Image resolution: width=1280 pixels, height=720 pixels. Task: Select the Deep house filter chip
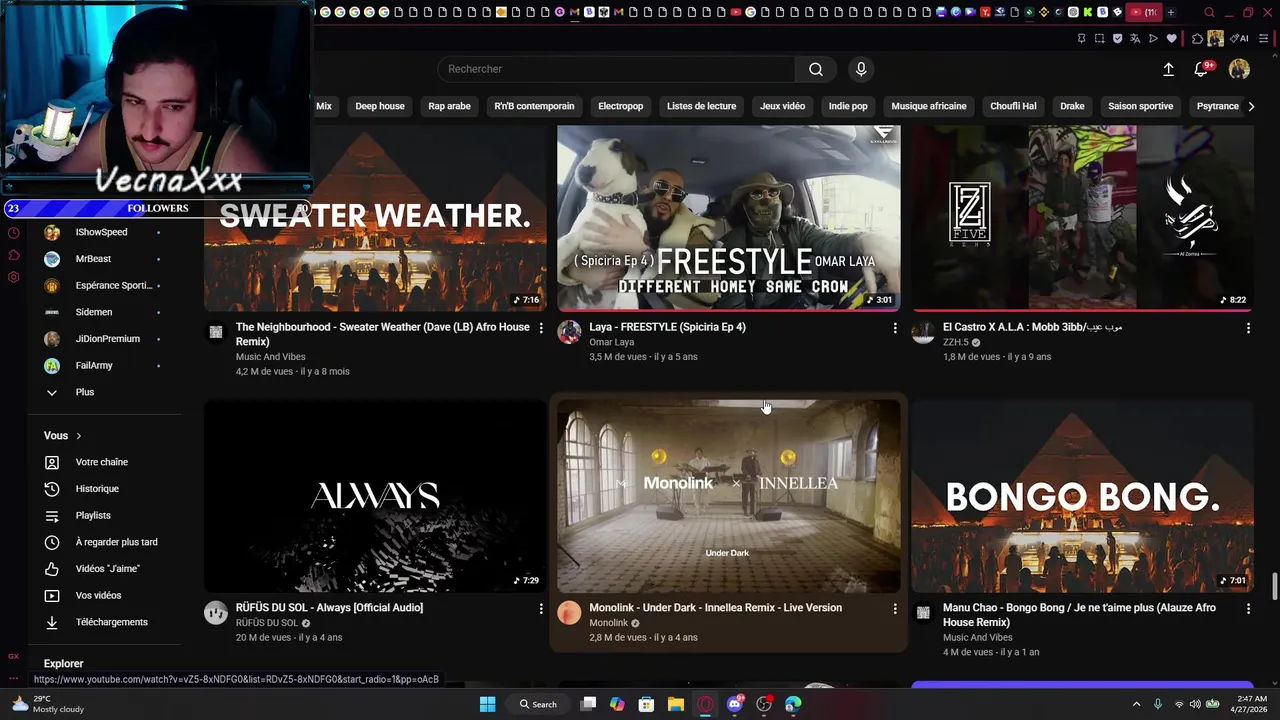click(380, 106)
